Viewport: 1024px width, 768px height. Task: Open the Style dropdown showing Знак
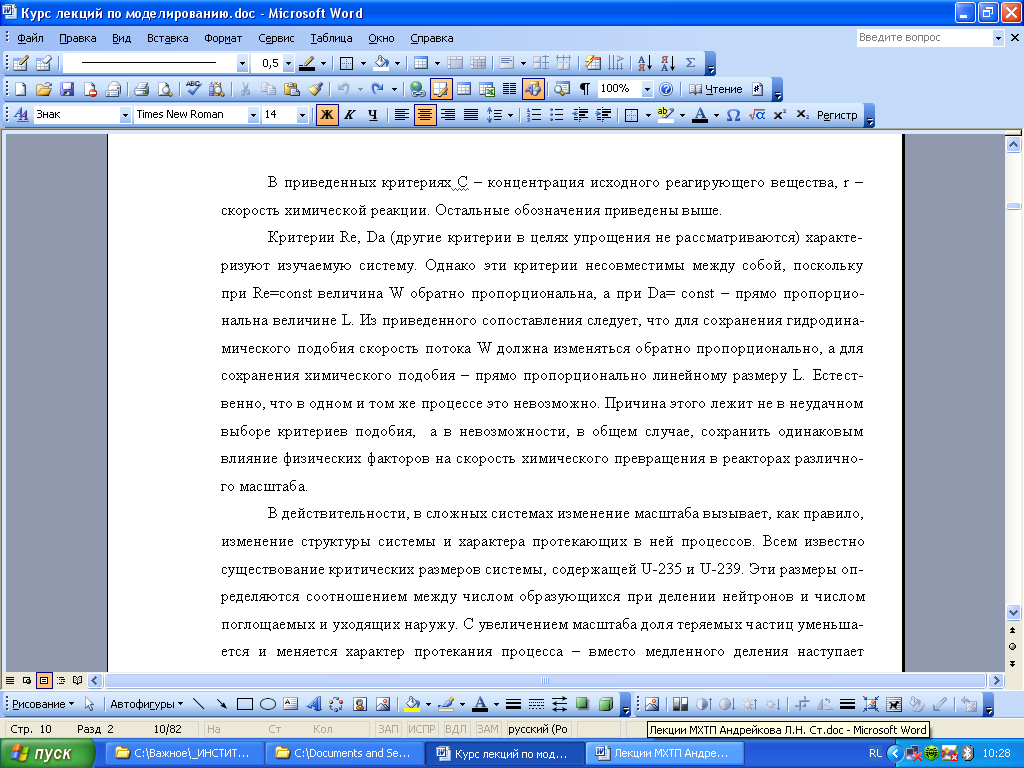pyautogui.click(x=125, y=115)
